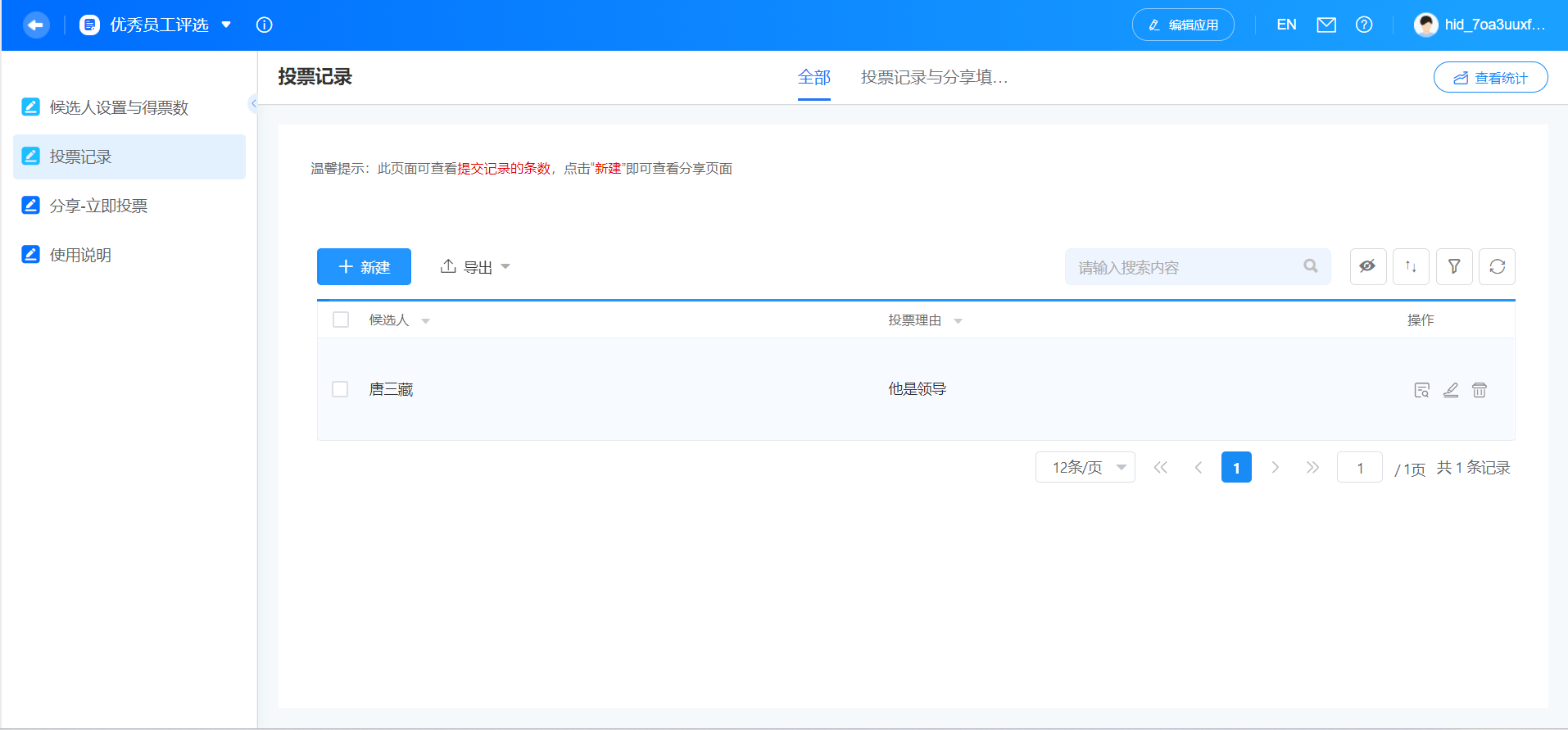The width and height of the screenshot is (1568, 730).
Task: Open the app info circle icon
Action: 264,25
